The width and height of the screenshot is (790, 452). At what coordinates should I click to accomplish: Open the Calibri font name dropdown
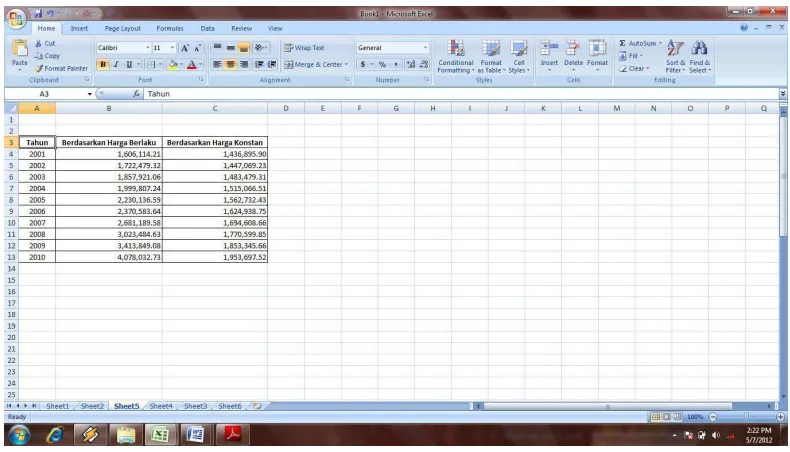tap(147, 48)
